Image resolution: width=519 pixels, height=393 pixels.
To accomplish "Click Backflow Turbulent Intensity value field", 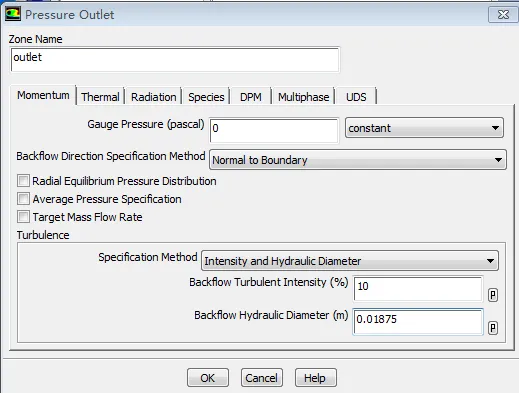I will [x=418, y=289].
